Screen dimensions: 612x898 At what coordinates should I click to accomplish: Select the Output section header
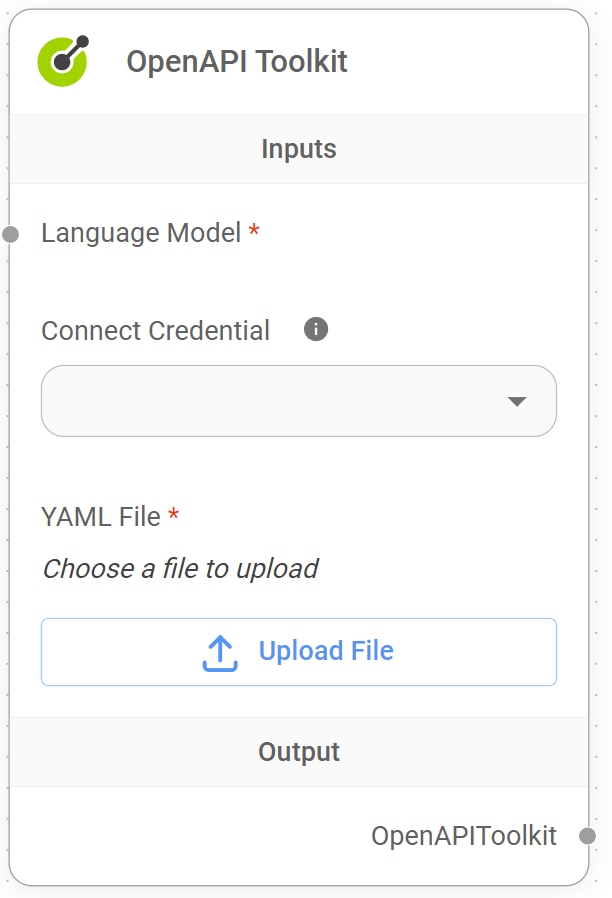click(298, 751)
